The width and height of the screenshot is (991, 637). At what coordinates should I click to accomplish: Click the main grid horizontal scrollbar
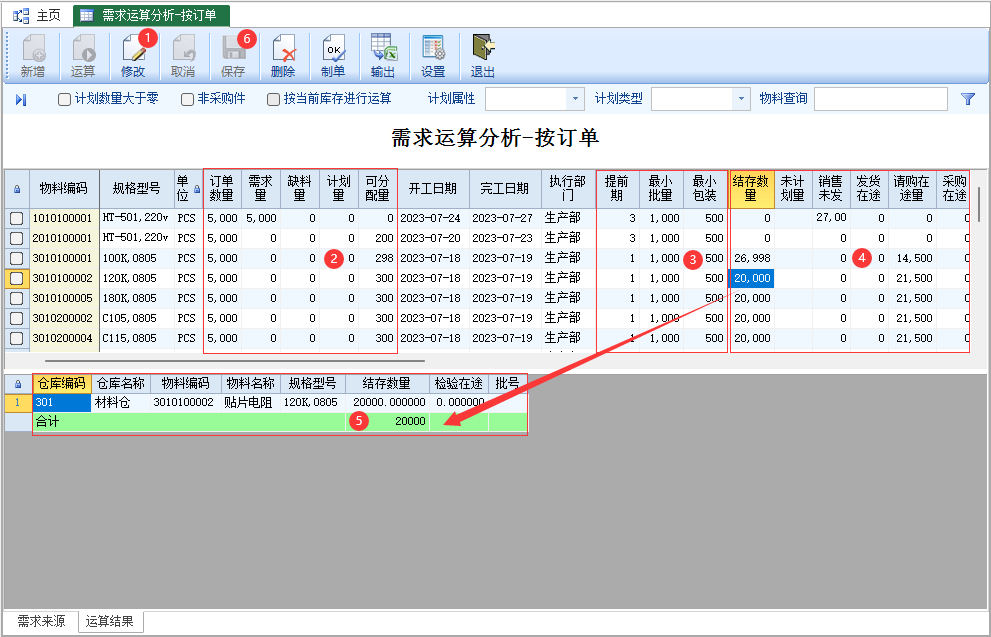236,361
